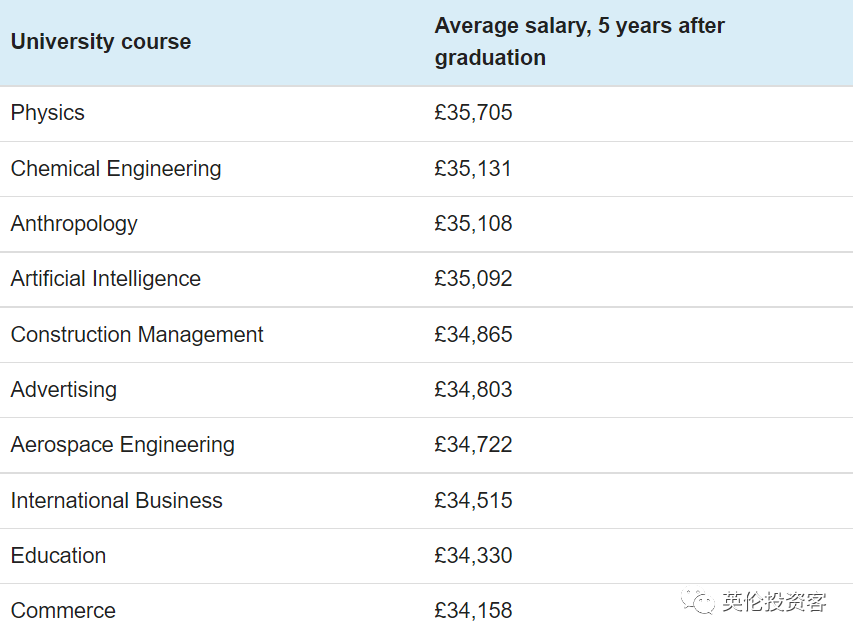Click the Commerce course name
This screenshot has width=854, height=639.
tap(63, 611)
